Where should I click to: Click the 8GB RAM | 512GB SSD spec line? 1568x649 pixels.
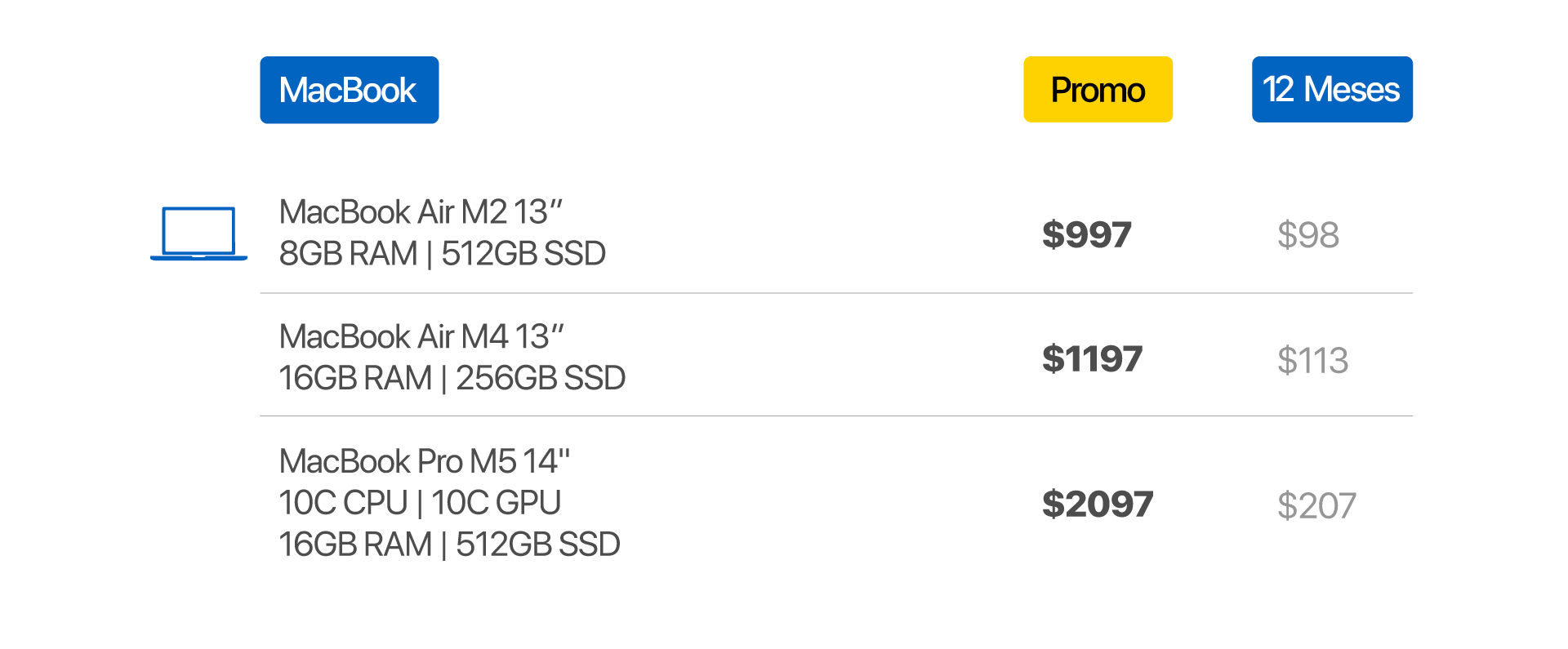(442, 254)
